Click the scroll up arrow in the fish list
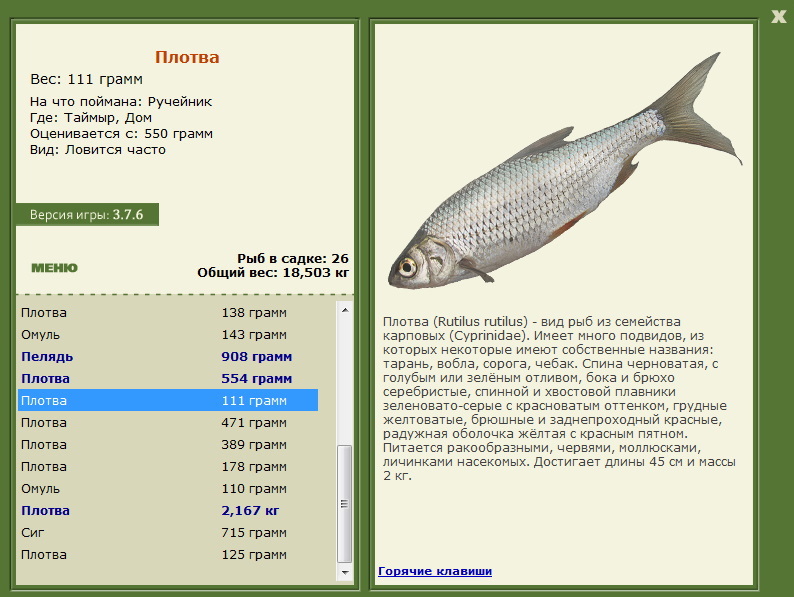The width and height of the screenshot is (794, 597). tap(345, 309)
